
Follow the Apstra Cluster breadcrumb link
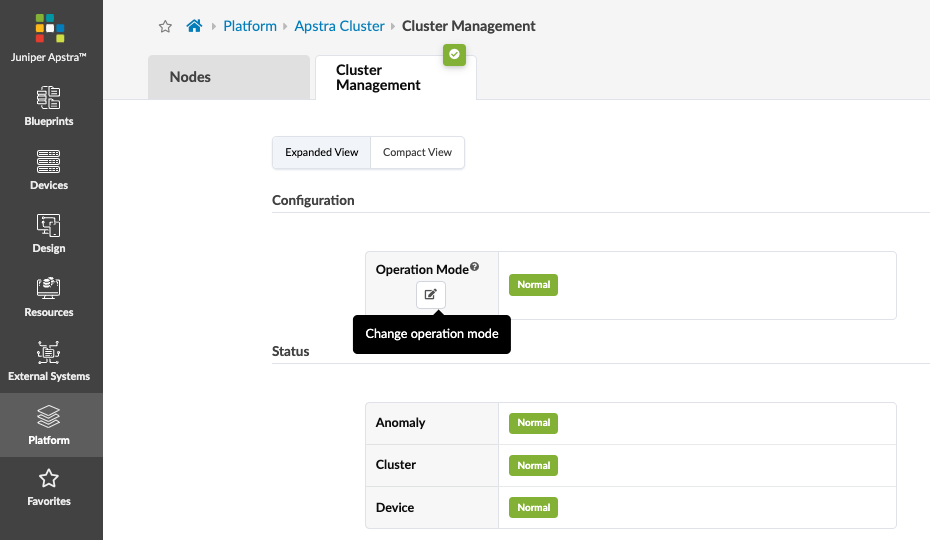coord(339,26)
